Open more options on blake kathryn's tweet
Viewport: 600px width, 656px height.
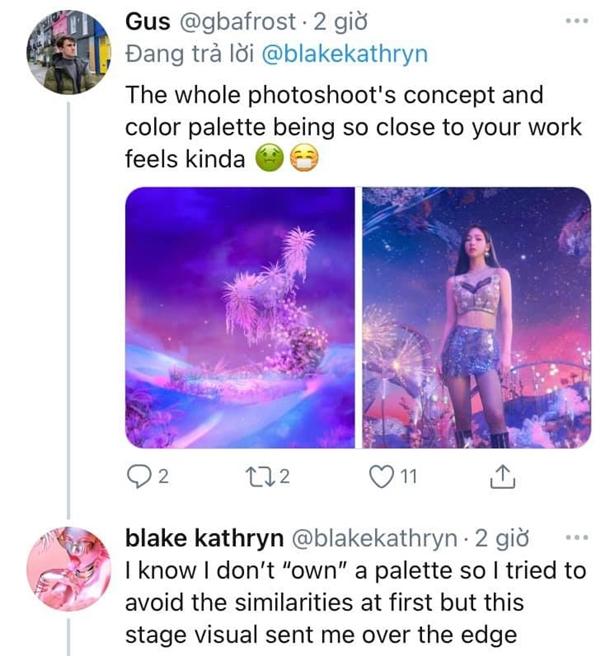[x=577, y=537]
